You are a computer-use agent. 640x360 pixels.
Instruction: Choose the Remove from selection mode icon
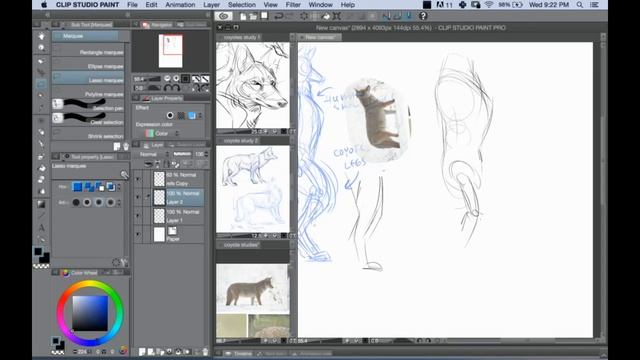click(100, 187)
